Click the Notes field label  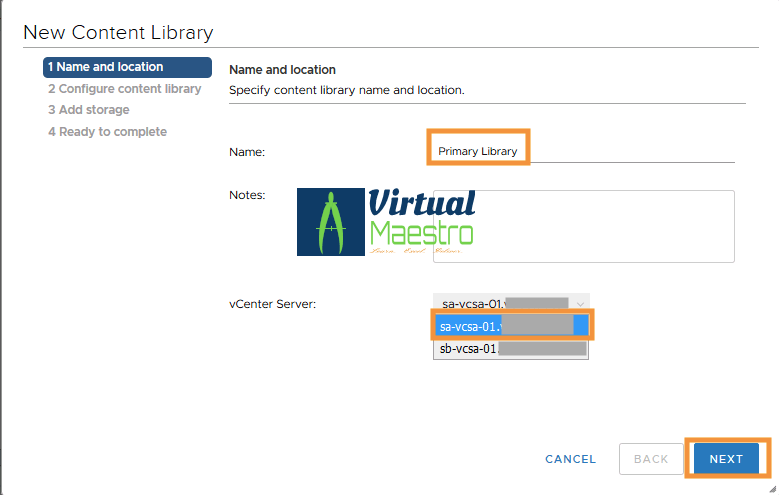pos(247,195)
